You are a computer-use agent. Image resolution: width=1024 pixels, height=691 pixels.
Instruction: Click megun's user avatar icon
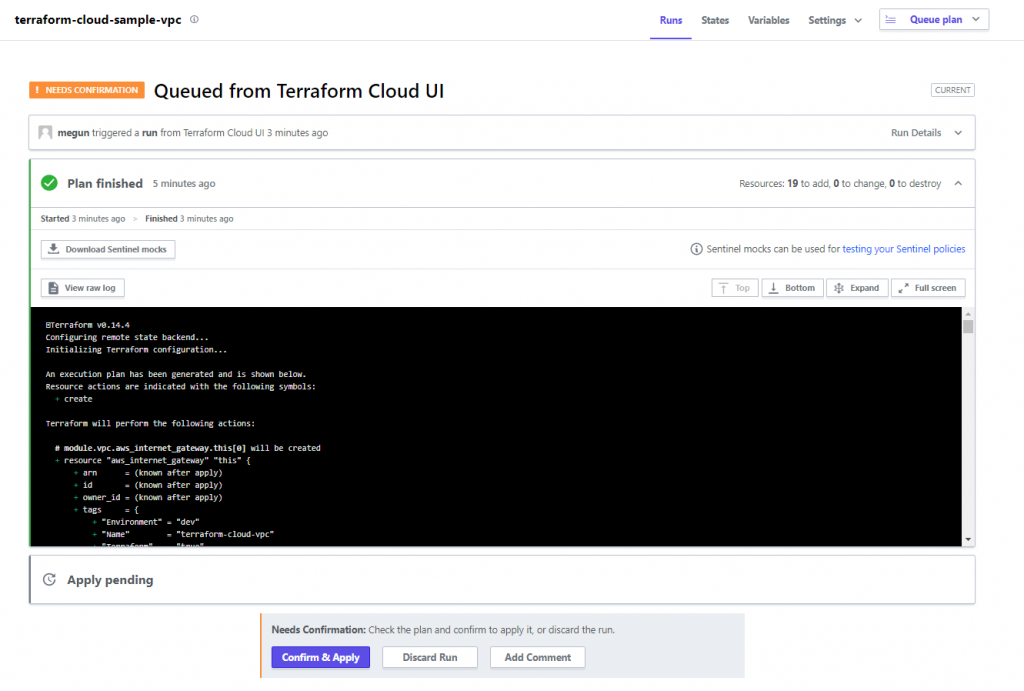pos(45,133)
